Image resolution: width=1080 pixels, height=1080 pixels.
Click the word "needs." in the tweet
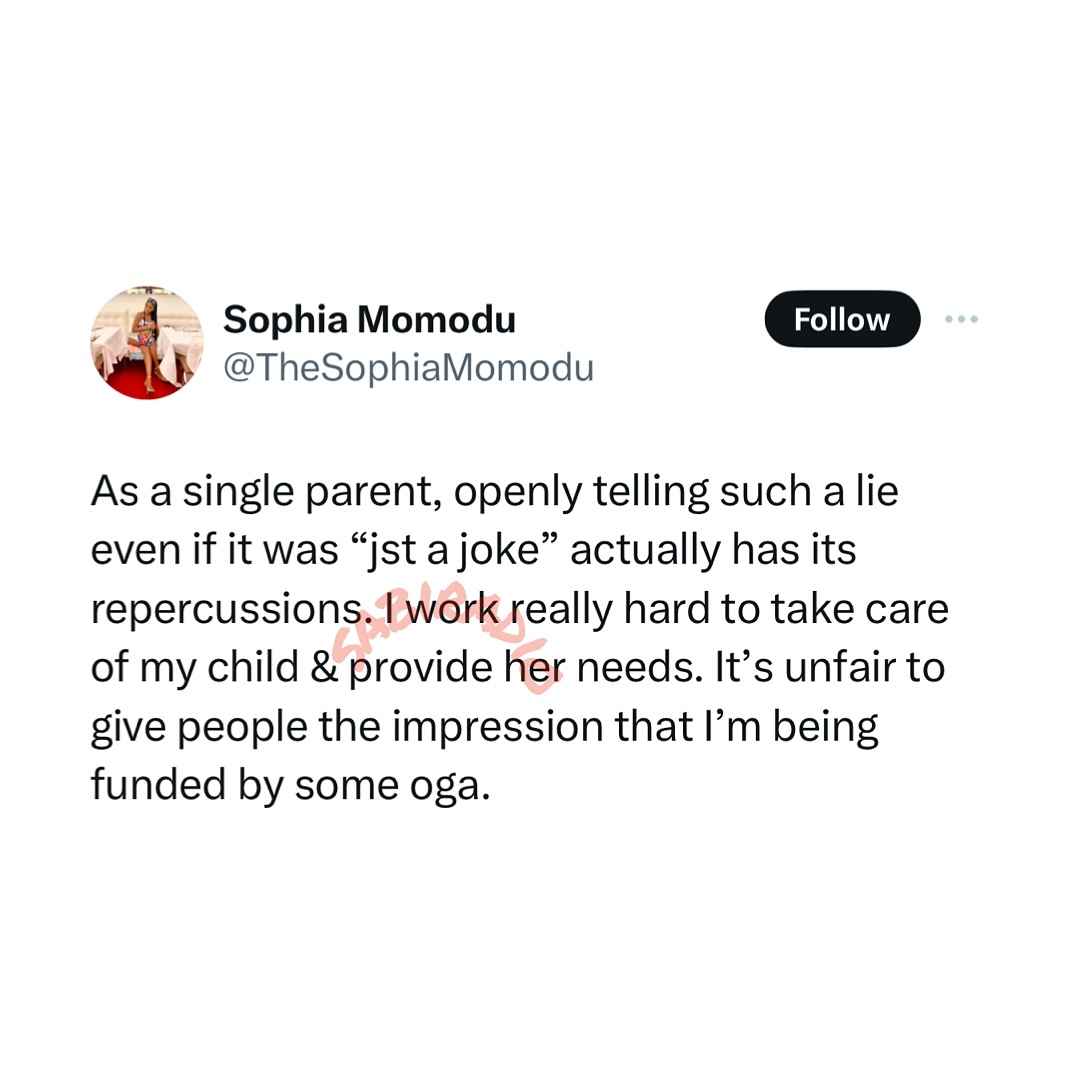[x=640, y=667]
